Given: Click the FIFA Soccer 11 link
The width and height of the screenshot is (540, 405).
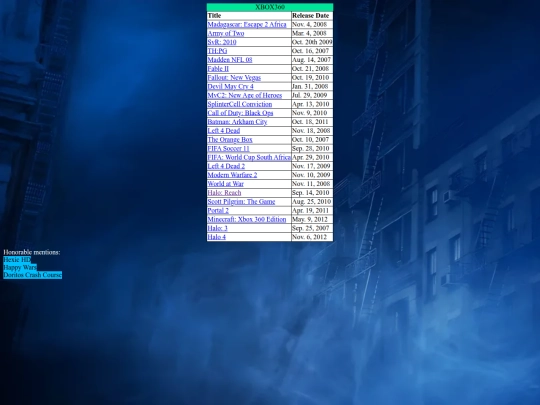Looking at the screenshot, I should coord(228,148).
